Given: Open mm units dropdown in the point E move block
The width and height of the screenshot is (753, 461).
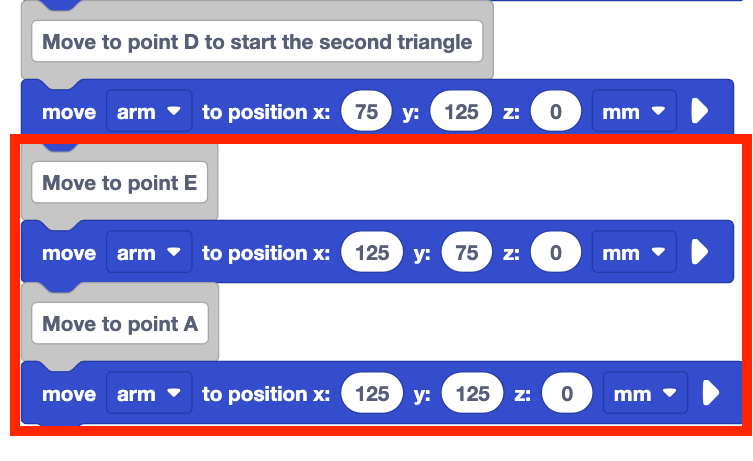Looking at the screenshot, I should 634,253.
